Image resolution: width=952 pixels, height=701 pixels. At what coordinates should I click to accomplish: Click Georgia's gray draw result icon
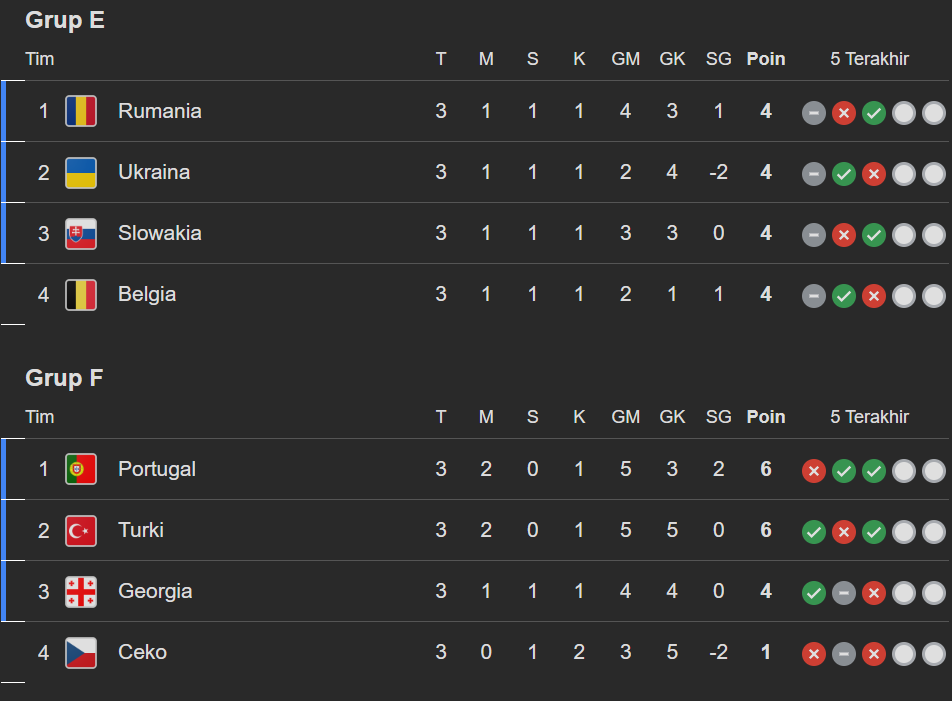[x=844, y=592]
